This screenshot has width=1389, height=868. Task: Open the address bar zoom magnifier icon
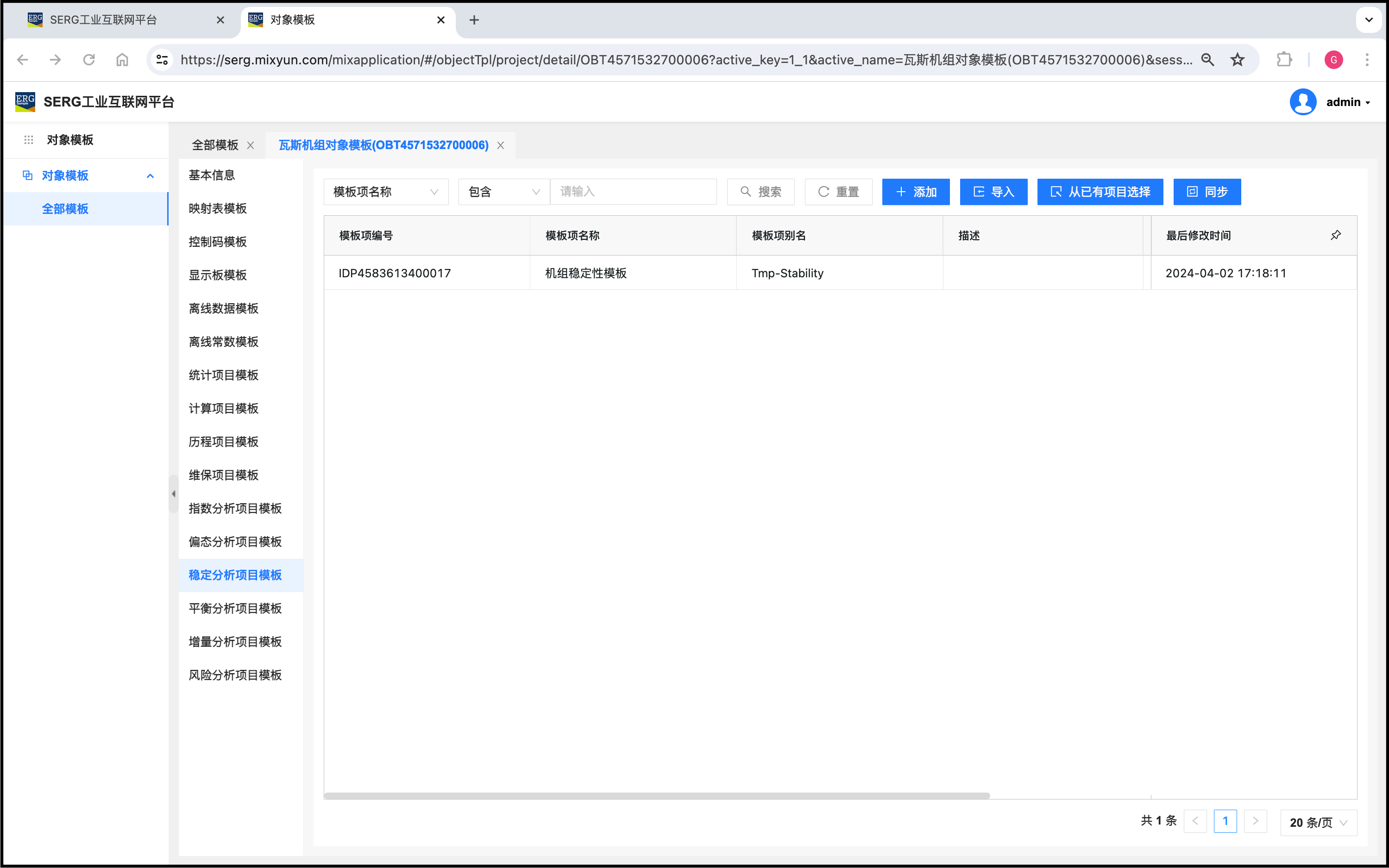click(1207, 60)
